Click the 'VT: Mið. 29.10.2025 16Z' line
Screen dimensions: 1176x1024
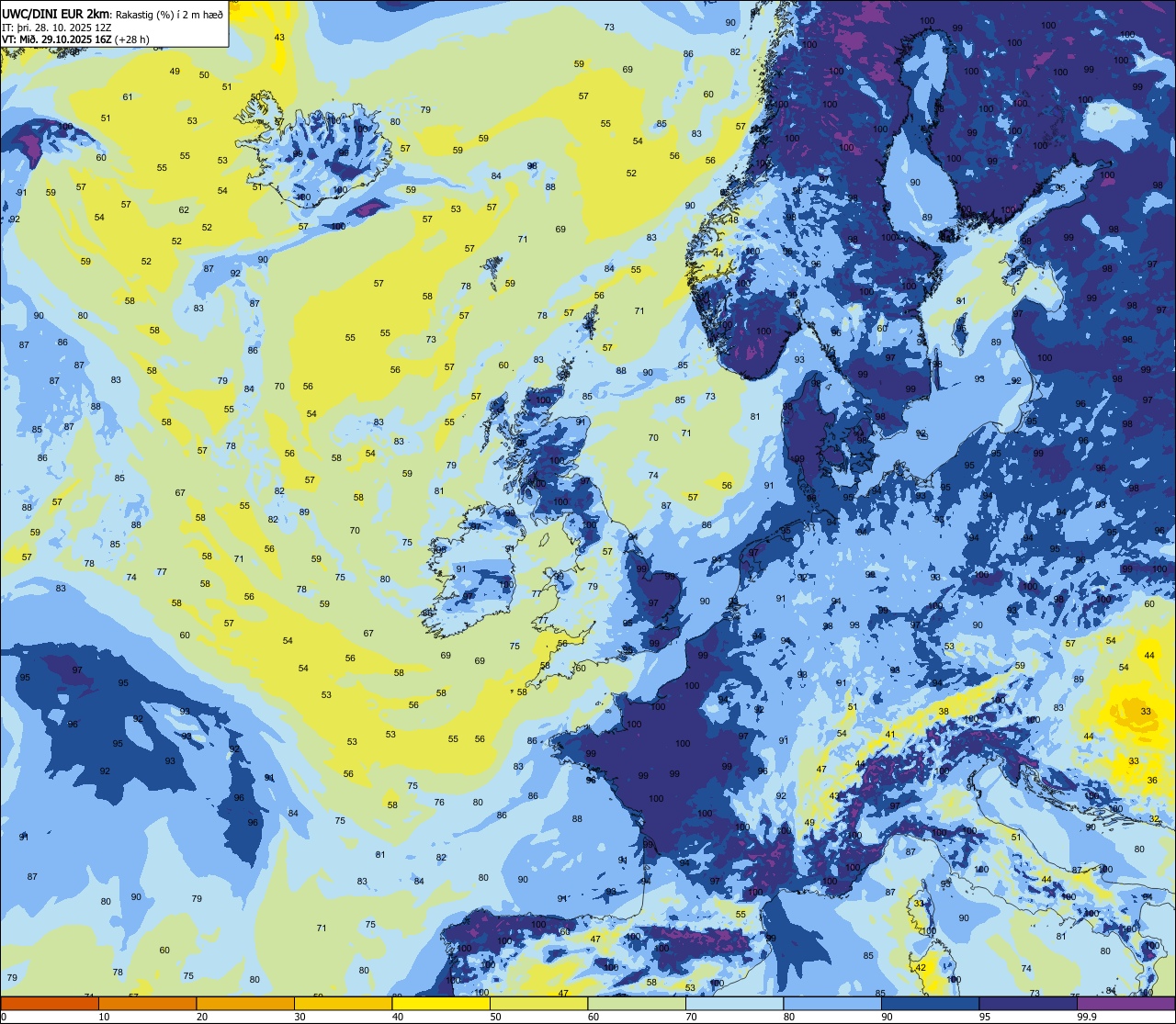(x=57, y=39)
